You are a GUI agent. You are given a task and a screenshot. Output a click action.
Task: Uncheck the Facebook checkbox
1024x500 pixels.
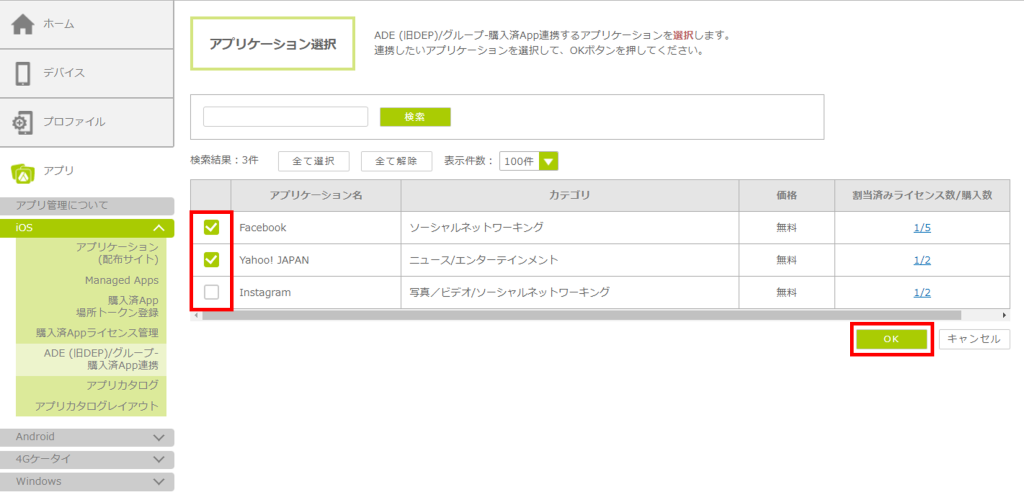pyautogui.click(x=211, y=227)
